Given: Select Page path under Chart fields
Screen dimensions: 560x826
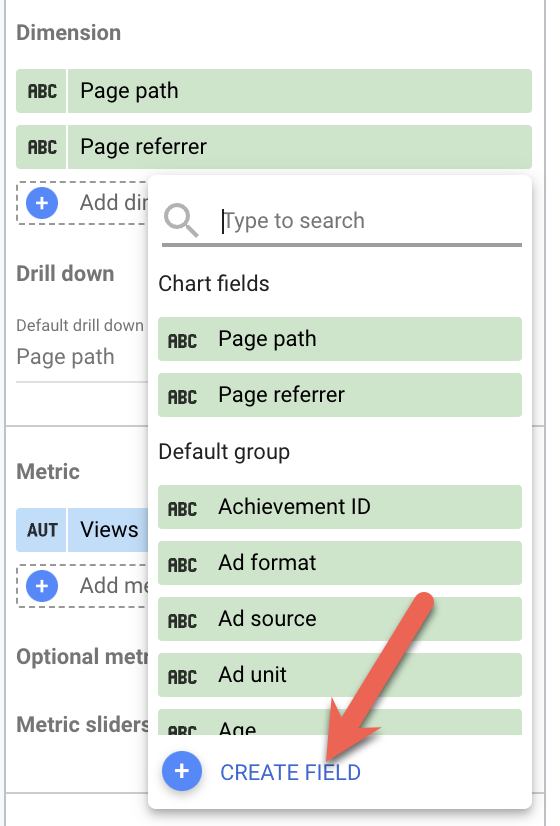Looking at the screenshot, I should (x=340, y=339).
